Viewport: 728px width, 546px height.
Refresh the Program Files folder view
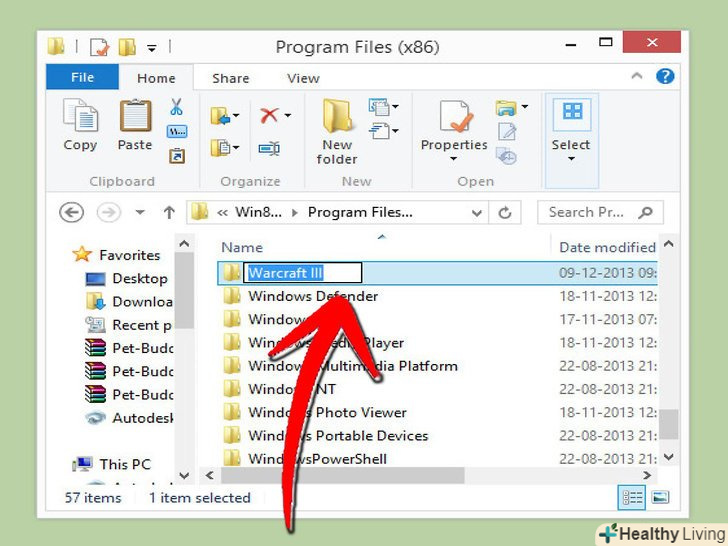click(505, 213)
